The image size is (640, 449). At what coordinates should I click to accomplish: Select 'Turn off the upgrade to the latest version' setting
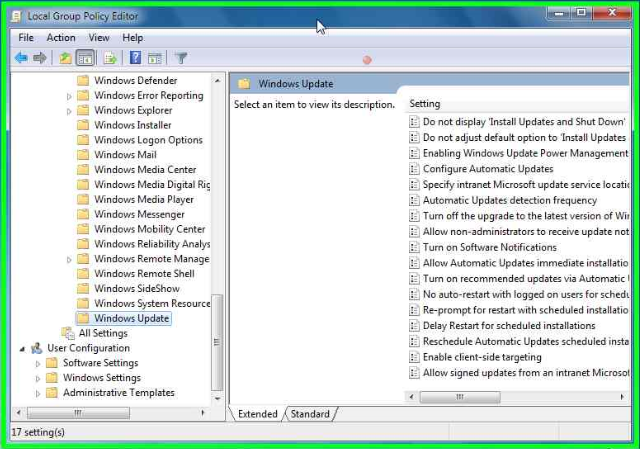(x=526, y=216)
